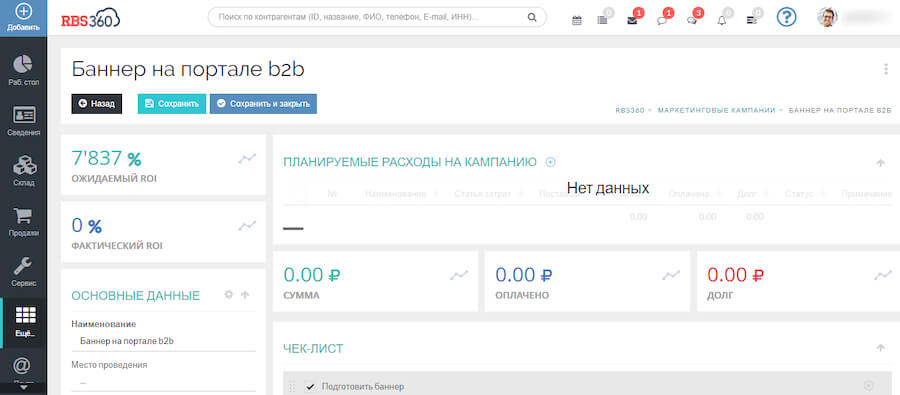Screen dimensions: 900x395
Task: Collapse Планируемые расходы на кампанию panel
Action: pos(880,163)
